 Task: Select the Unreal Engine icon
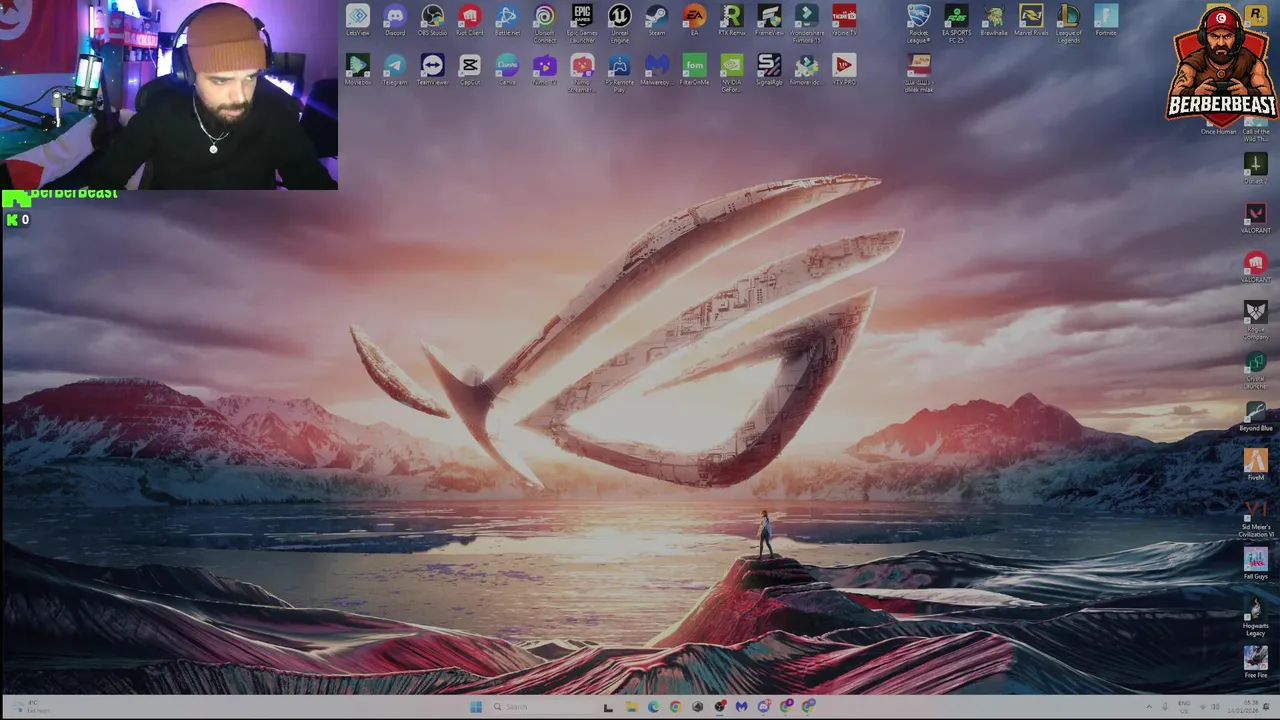pos(619,24)
